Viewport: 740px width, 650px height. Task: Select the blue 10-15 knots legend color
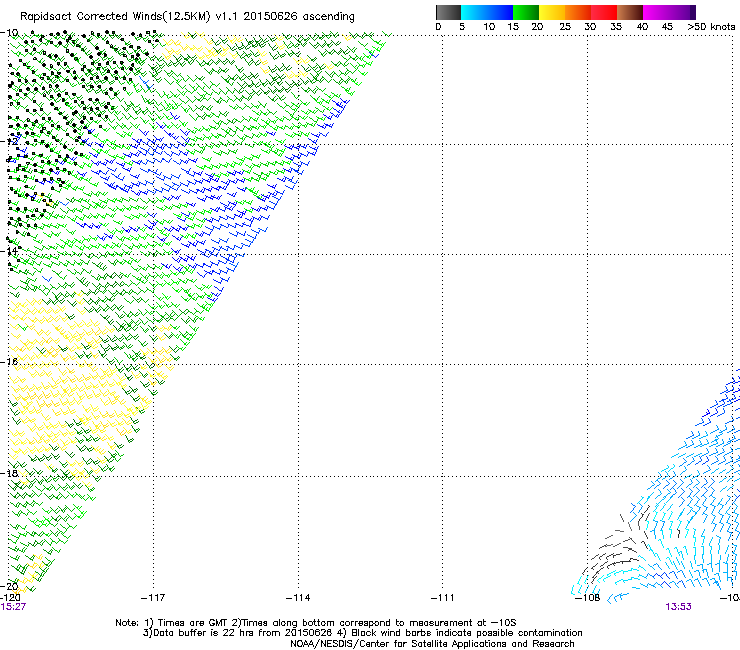[500, 12]
